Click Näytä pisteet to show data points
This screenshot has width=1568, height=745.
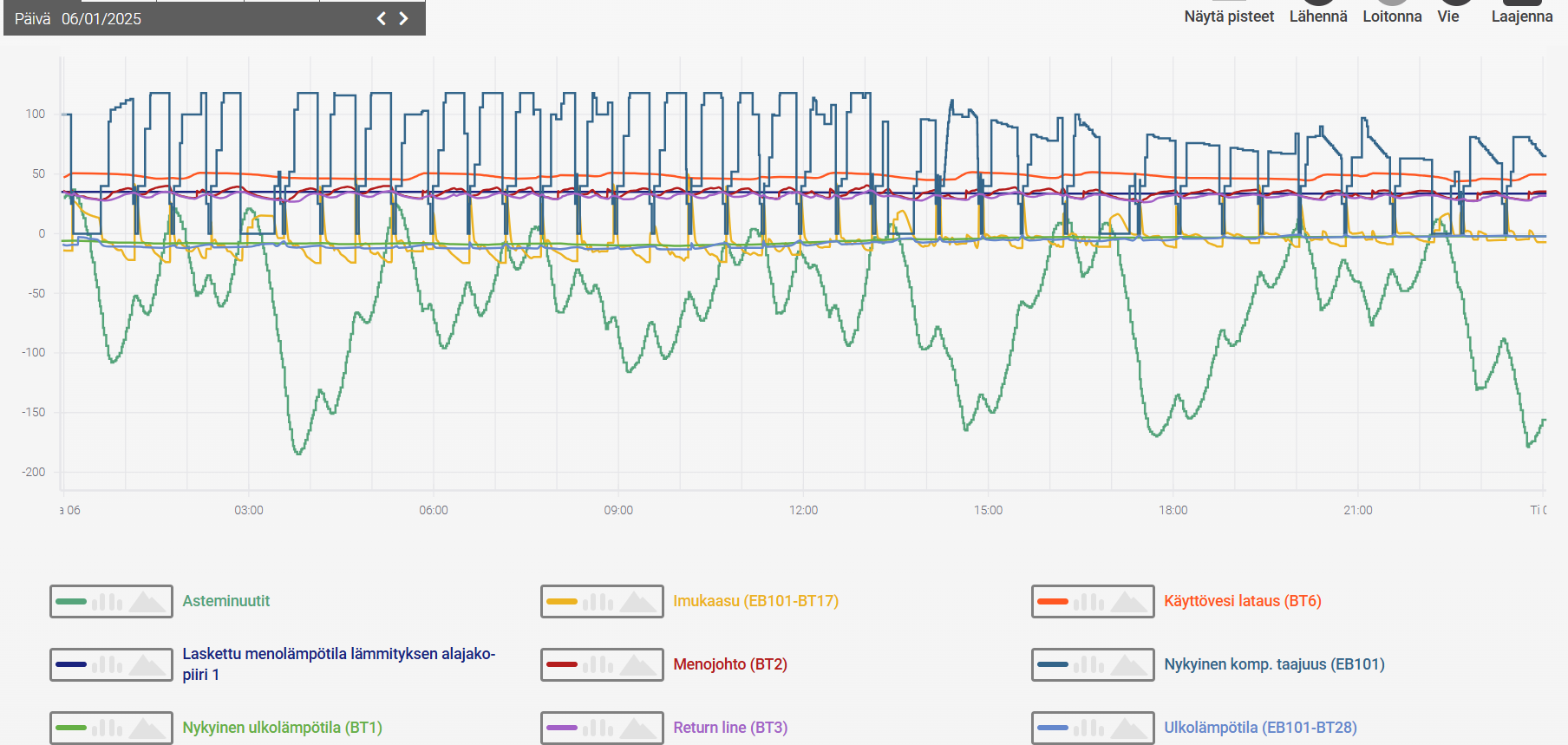(x=1229, y=16)
